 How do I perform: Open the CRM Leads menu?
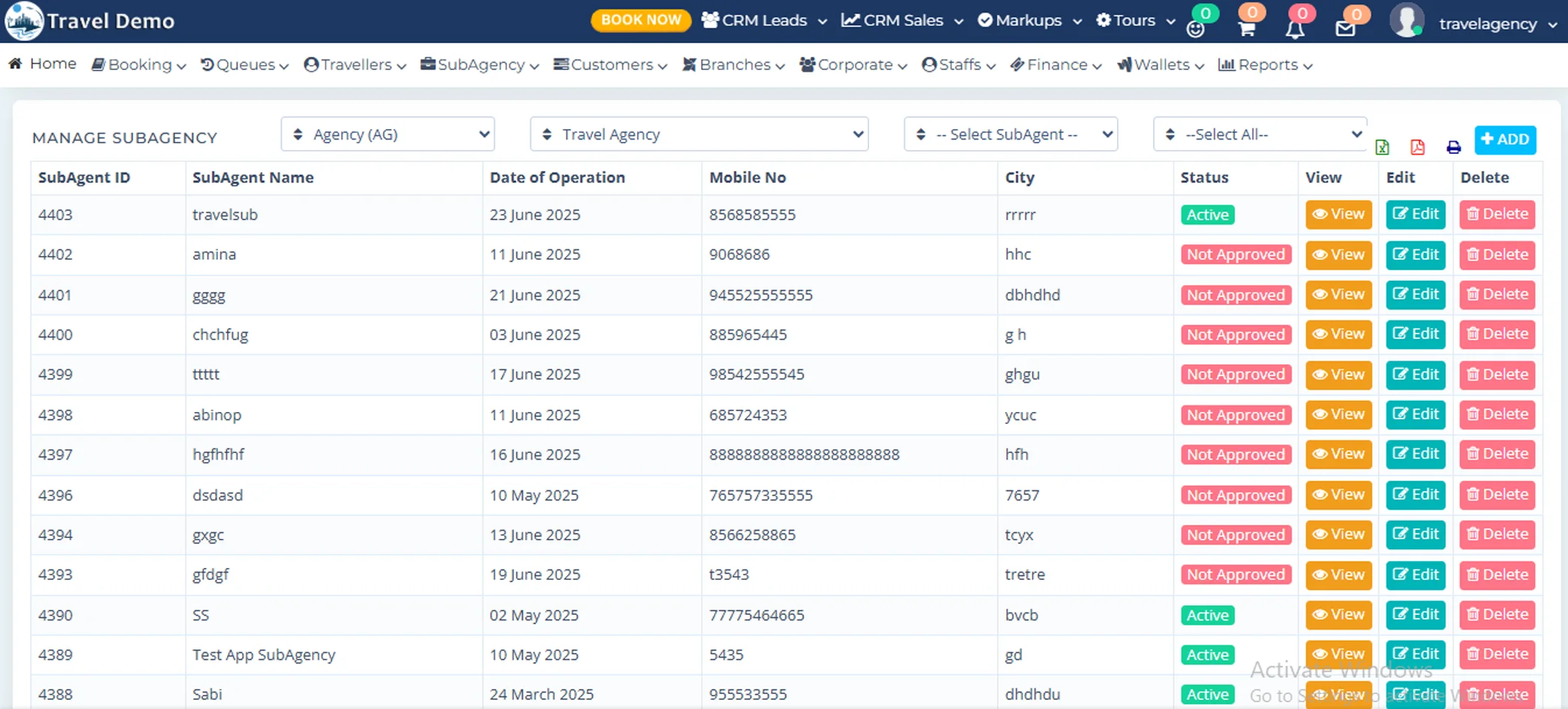tap(764, 21)
